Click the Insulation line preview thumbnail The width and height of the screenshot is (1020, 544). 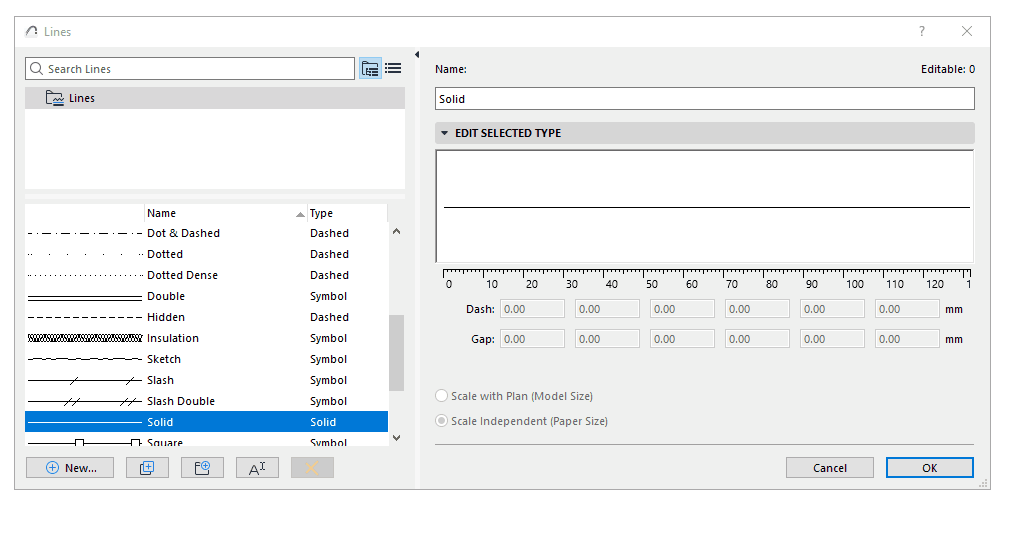point(85,338)
